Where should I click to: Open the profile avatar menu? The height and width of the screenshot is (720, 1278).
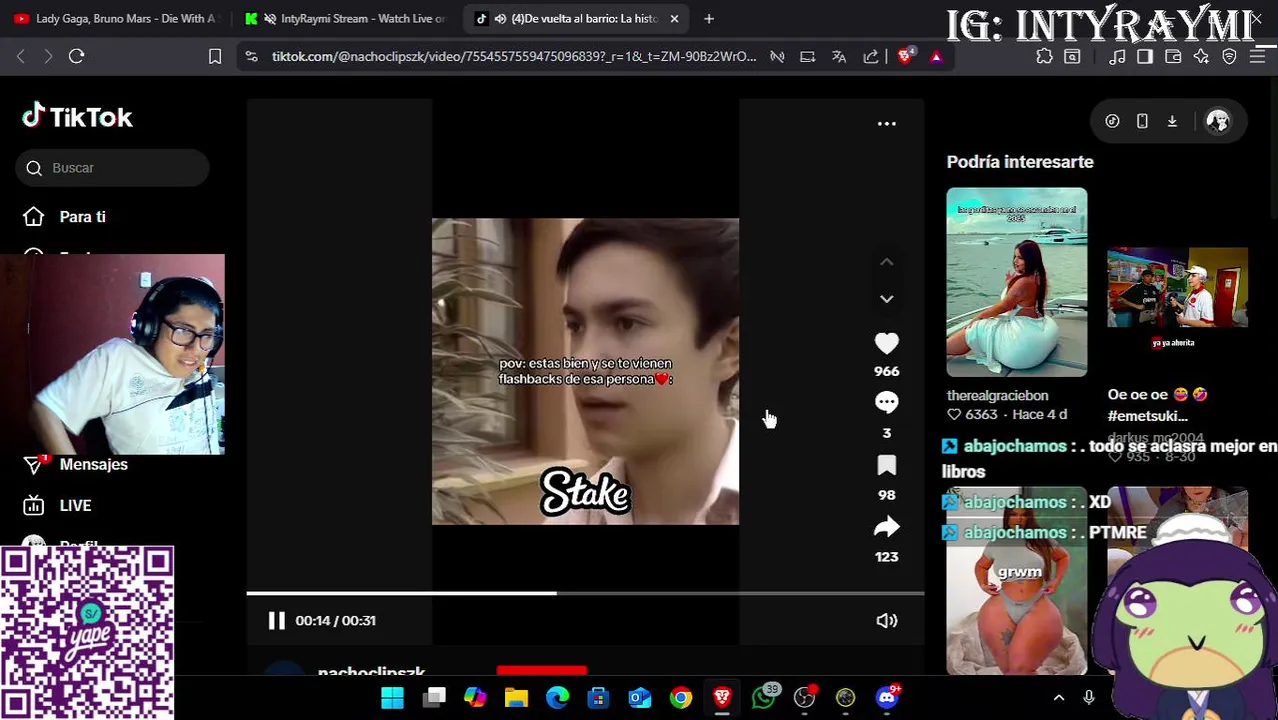(1217, 121)
